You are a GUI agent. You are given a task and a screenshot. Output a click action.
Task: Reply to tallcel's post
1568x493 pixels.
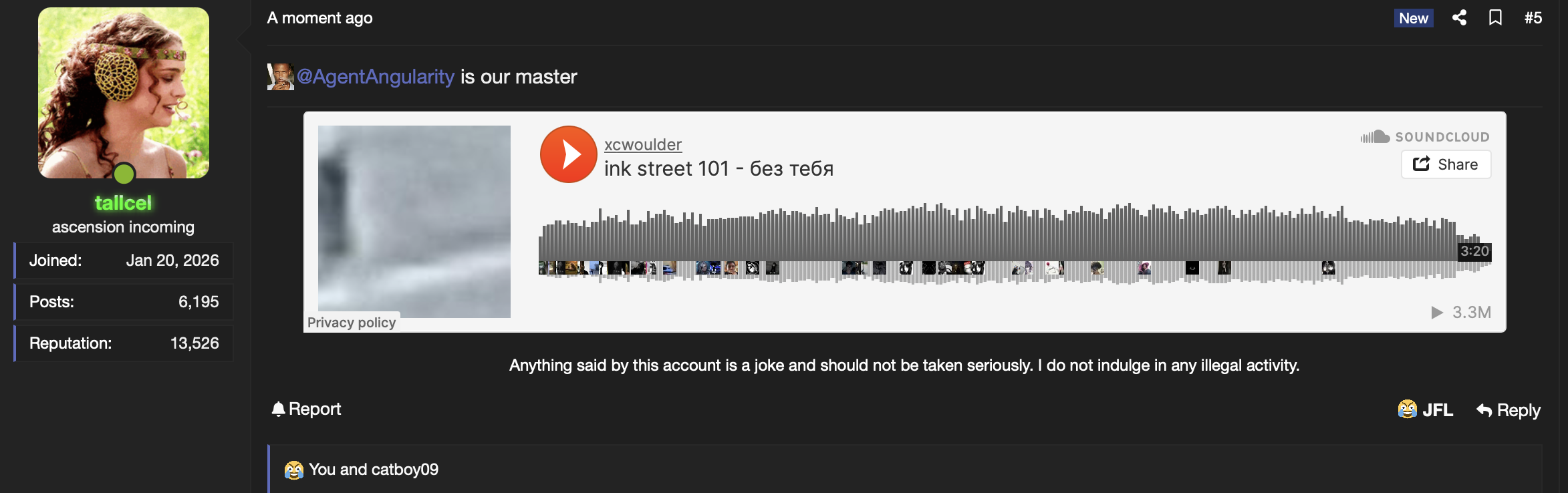click(x=1509, y=410)
